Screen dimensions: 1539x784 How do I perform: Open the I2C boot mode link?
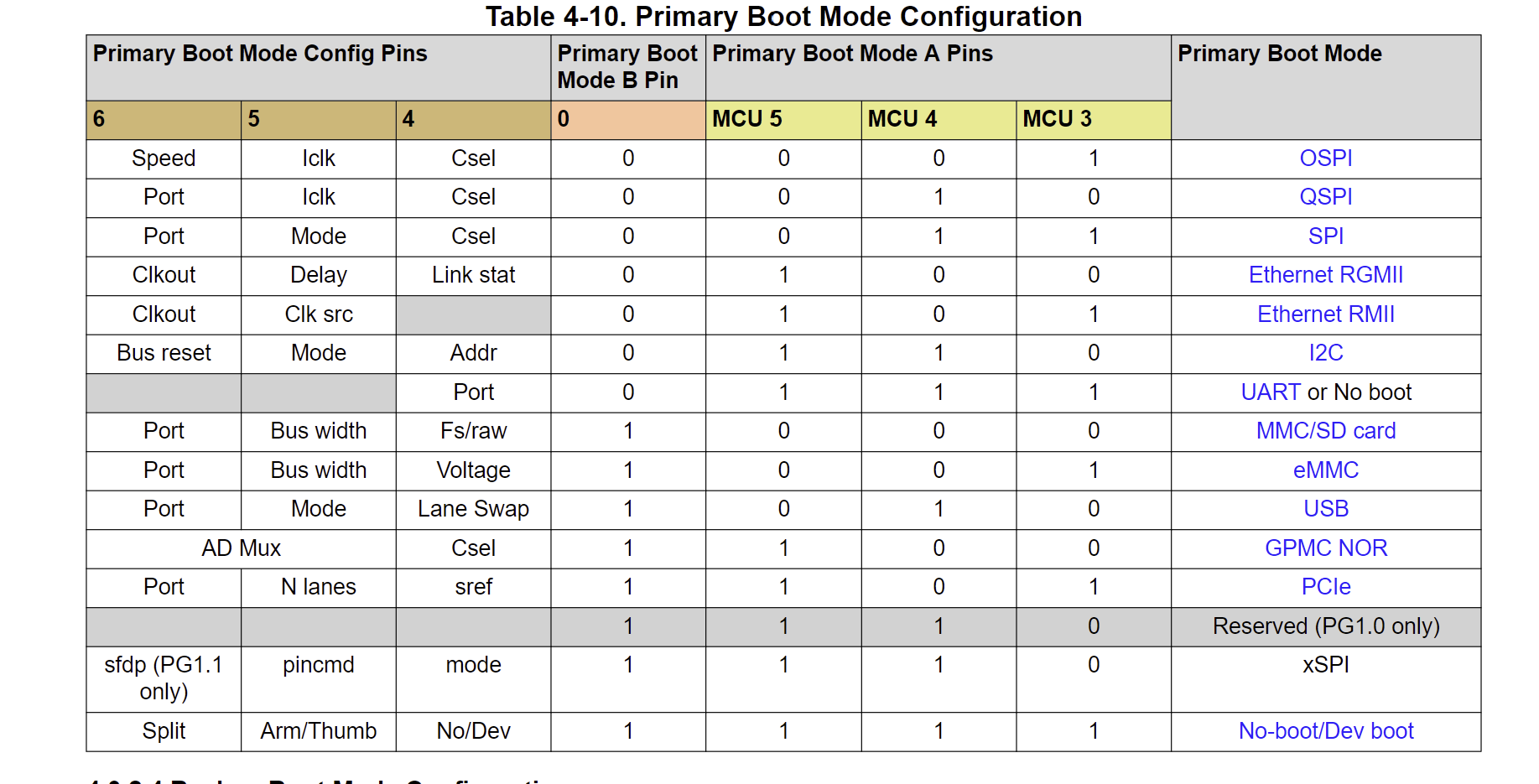click(x=1325, y=353)
